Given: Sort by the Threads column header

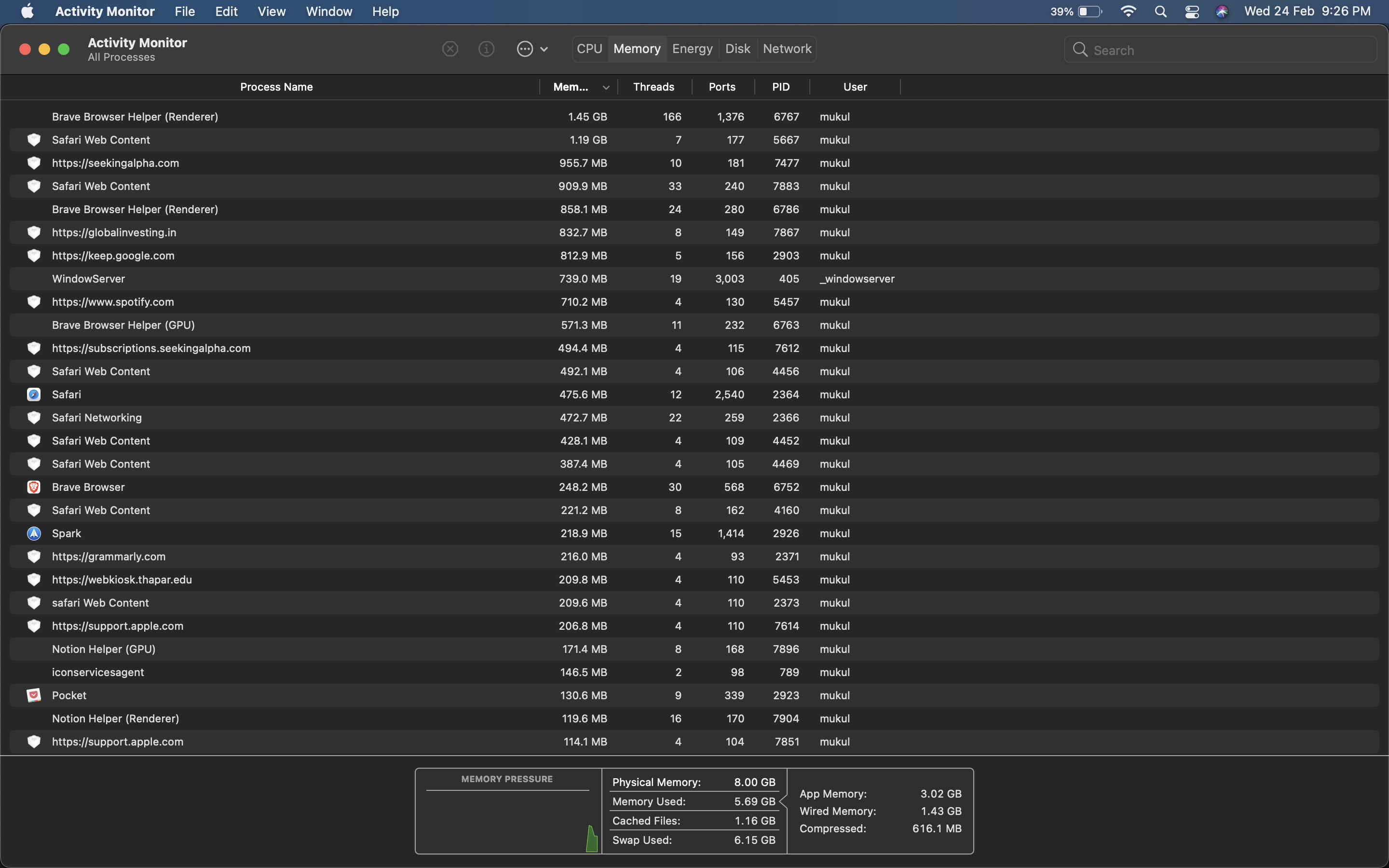Looking at the screenshot, I should 653,87.
